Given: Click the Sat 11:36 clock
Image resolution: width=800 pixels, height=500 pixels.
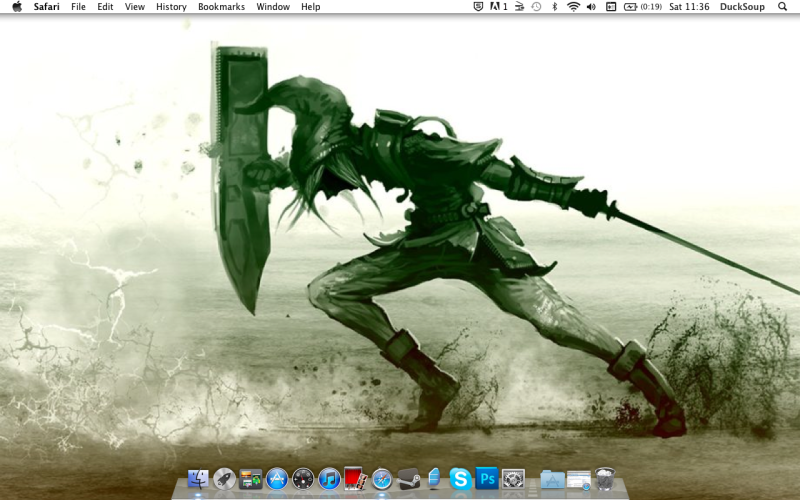Looking at the screenshot, I should coord(689,7).
